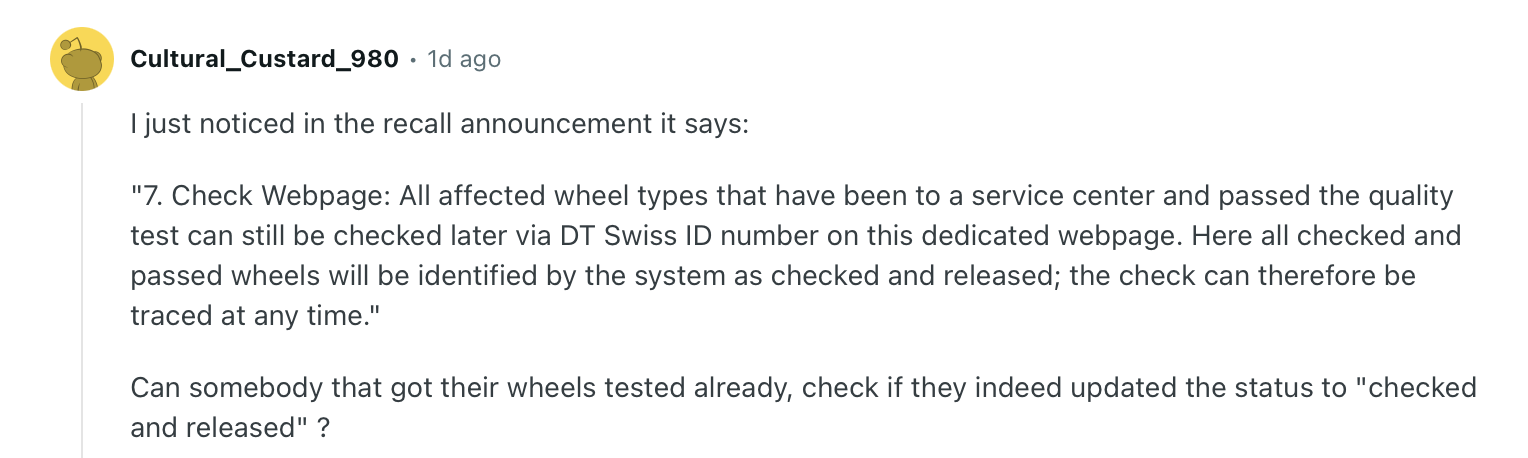Click the question mark ending the comment
The height and width of the screenshot is (458, 1528).
click(x=324, y=427)
